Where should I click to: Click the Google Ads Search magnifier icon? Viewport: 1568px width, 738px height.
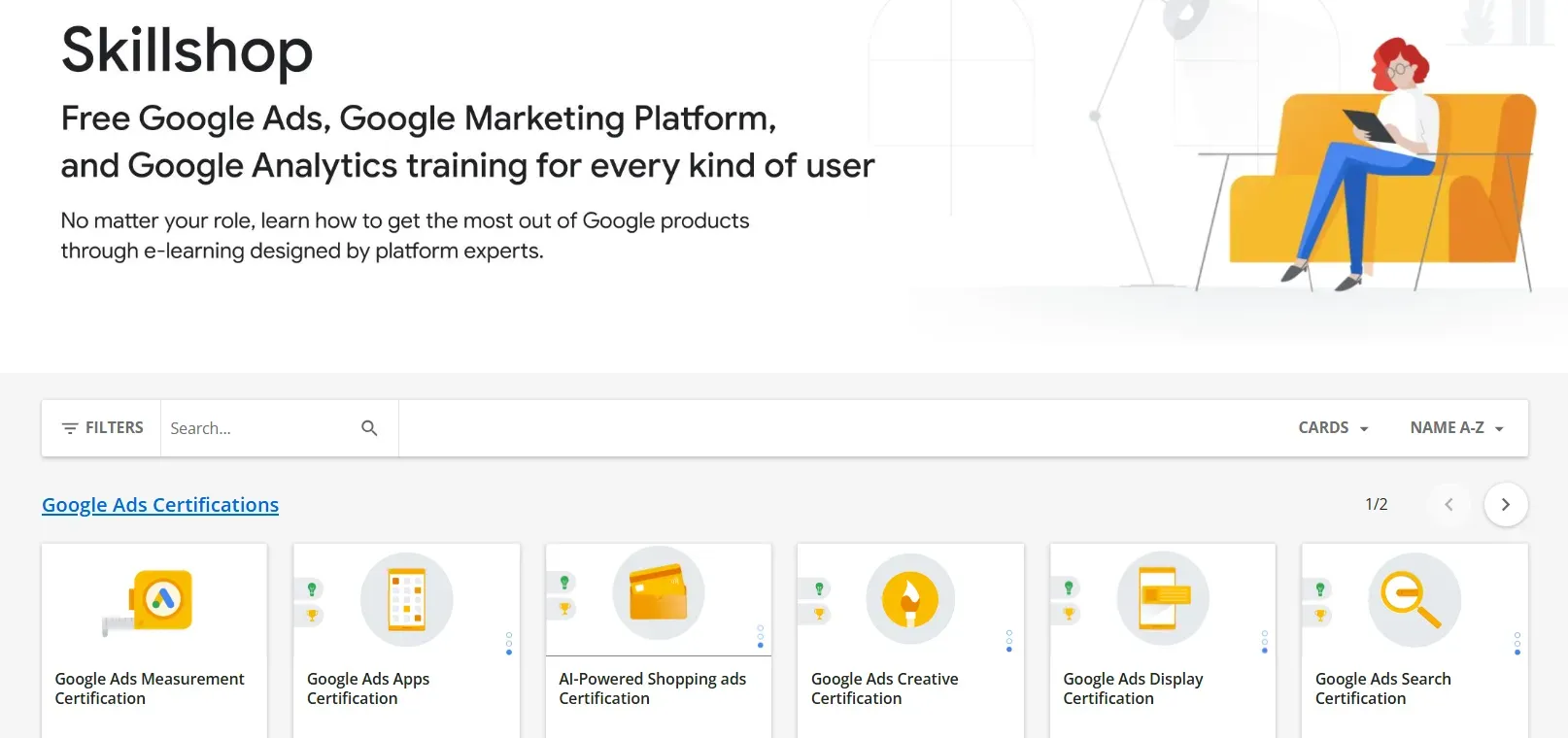point(1414,599)
